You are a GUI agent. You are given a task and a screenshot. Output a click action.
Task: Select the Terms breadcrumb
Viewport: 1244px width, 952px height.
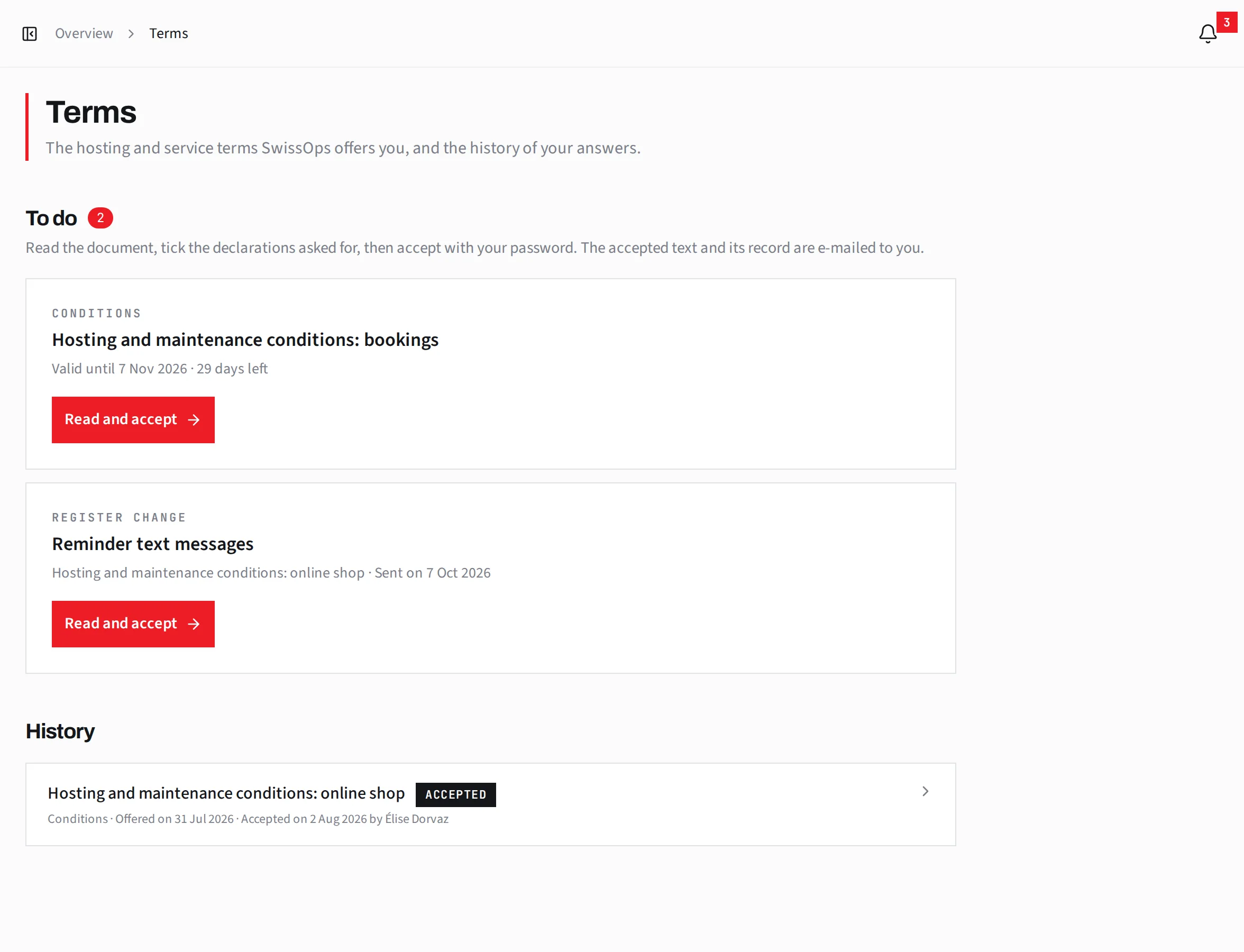click(168, 33)
